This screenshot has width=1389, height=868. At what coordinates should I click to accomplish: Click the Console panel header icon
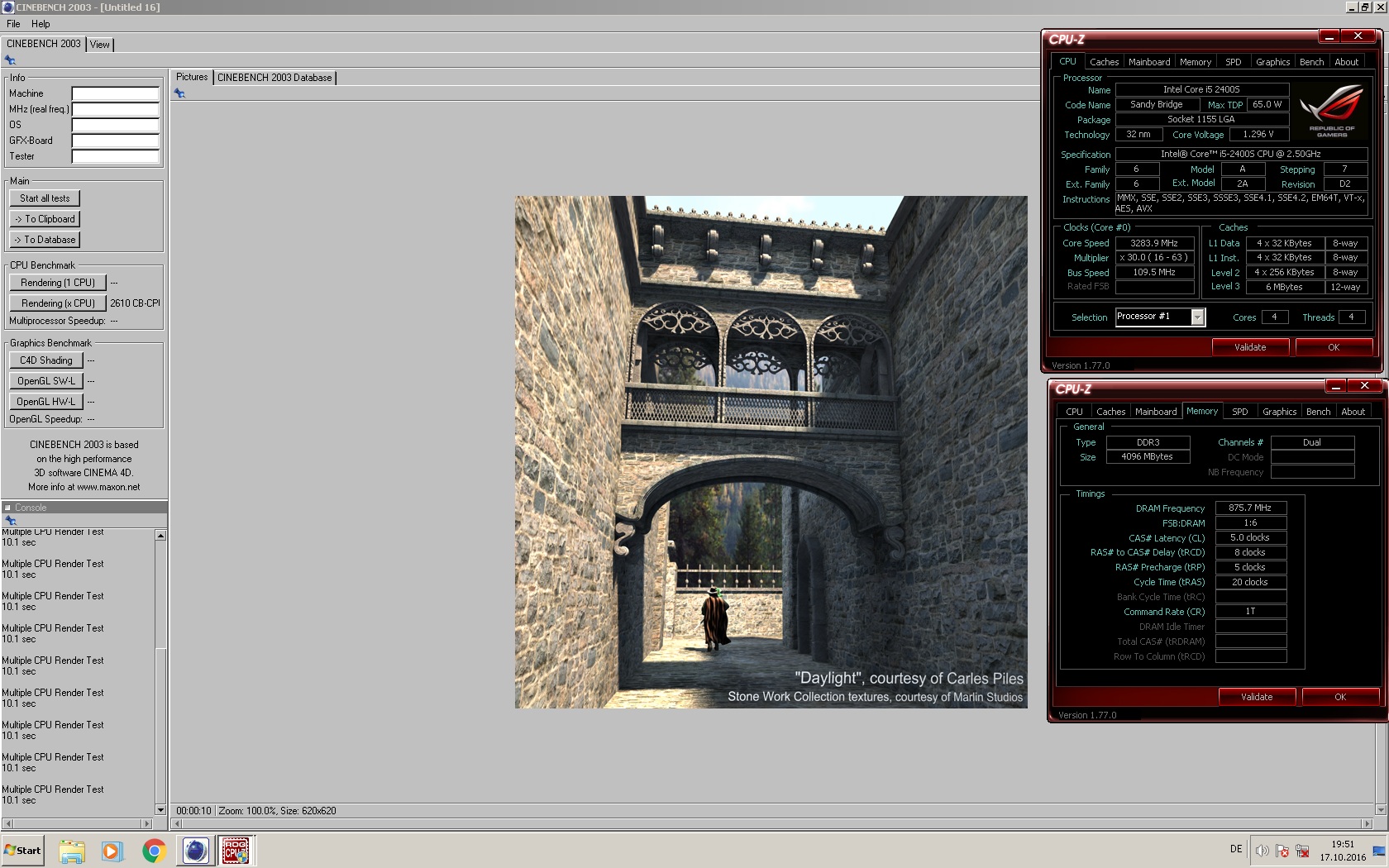coord(7,508)
